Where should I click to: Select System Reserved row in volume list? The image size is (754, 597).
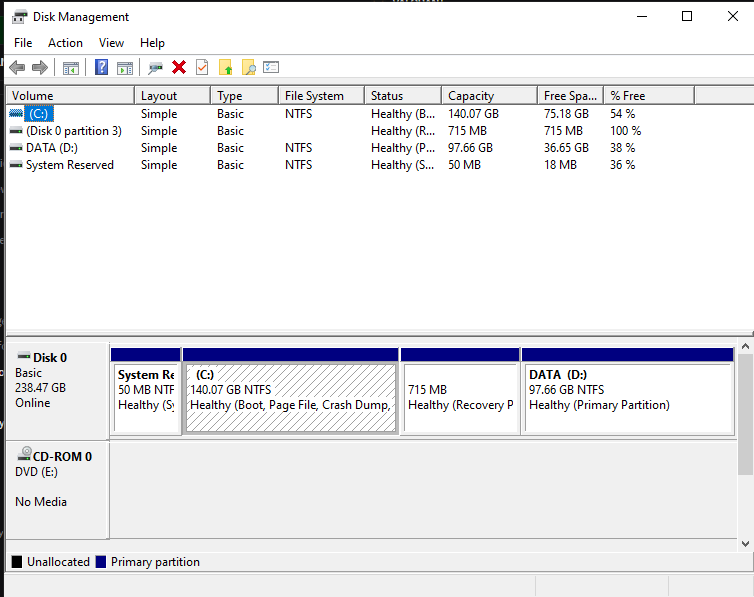tap(69, 165)
